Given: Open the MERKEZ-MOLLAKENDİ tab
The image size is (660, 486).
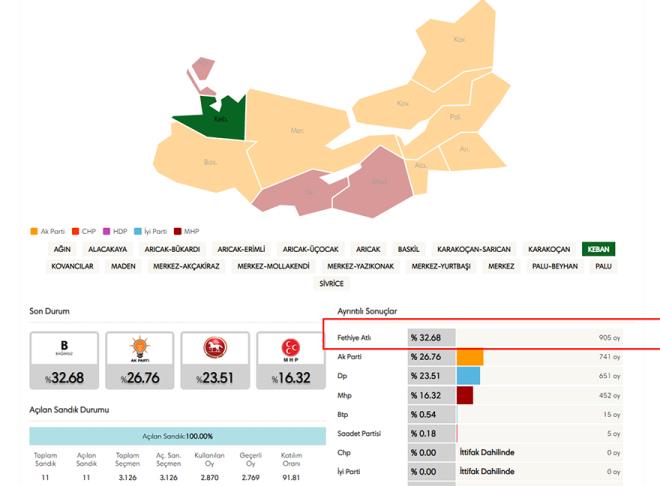Looking at the screenshot, I should (x=274, y=266).
